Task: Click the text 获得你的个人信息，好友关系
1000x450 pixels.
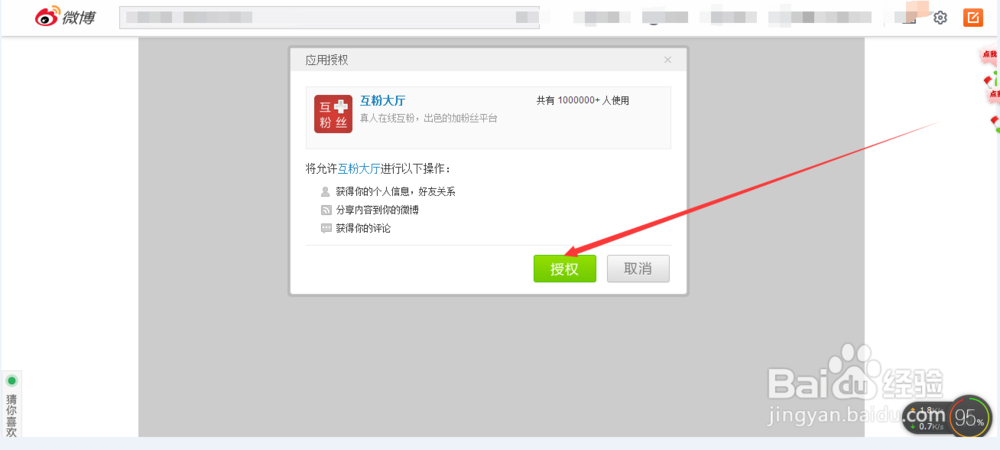Action: pos(396,191)
